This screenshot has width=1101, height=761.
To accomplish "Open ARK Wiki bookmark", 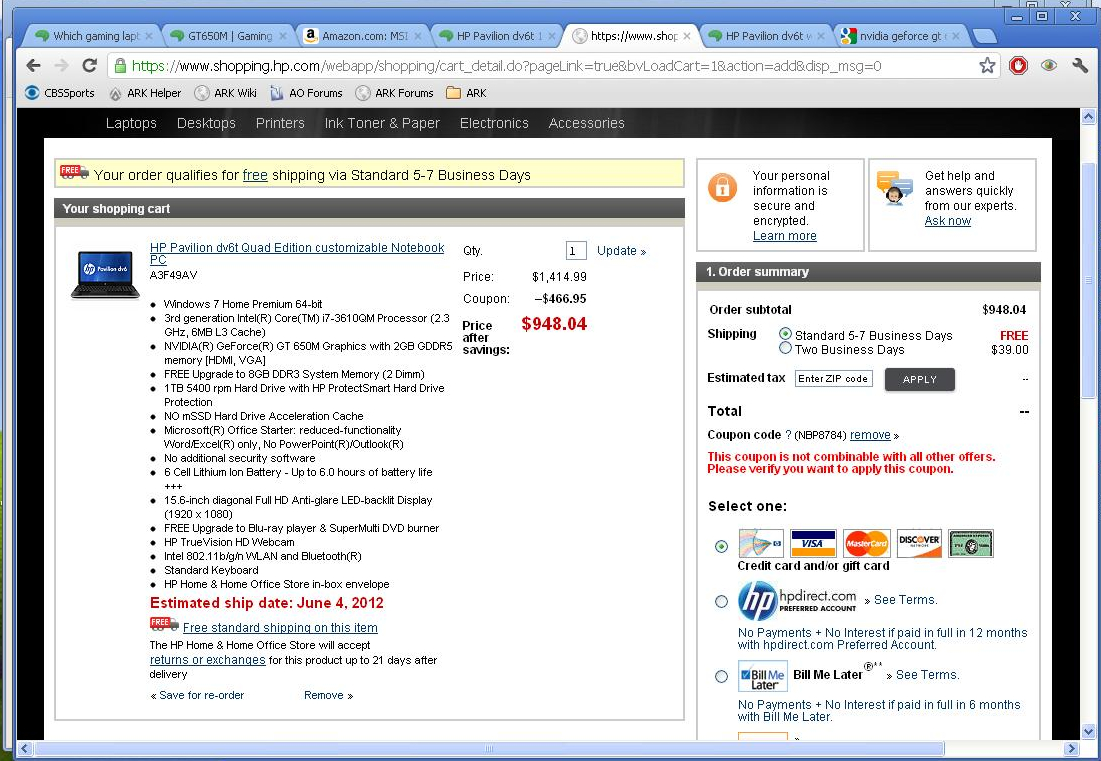I will pos(225,93).
